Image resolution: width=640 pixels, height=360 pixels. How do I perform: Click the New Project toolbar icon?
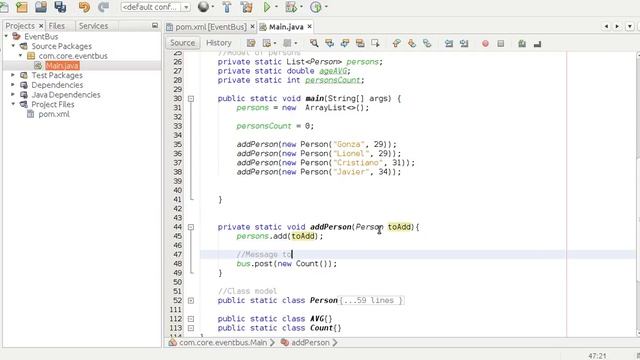21,7
